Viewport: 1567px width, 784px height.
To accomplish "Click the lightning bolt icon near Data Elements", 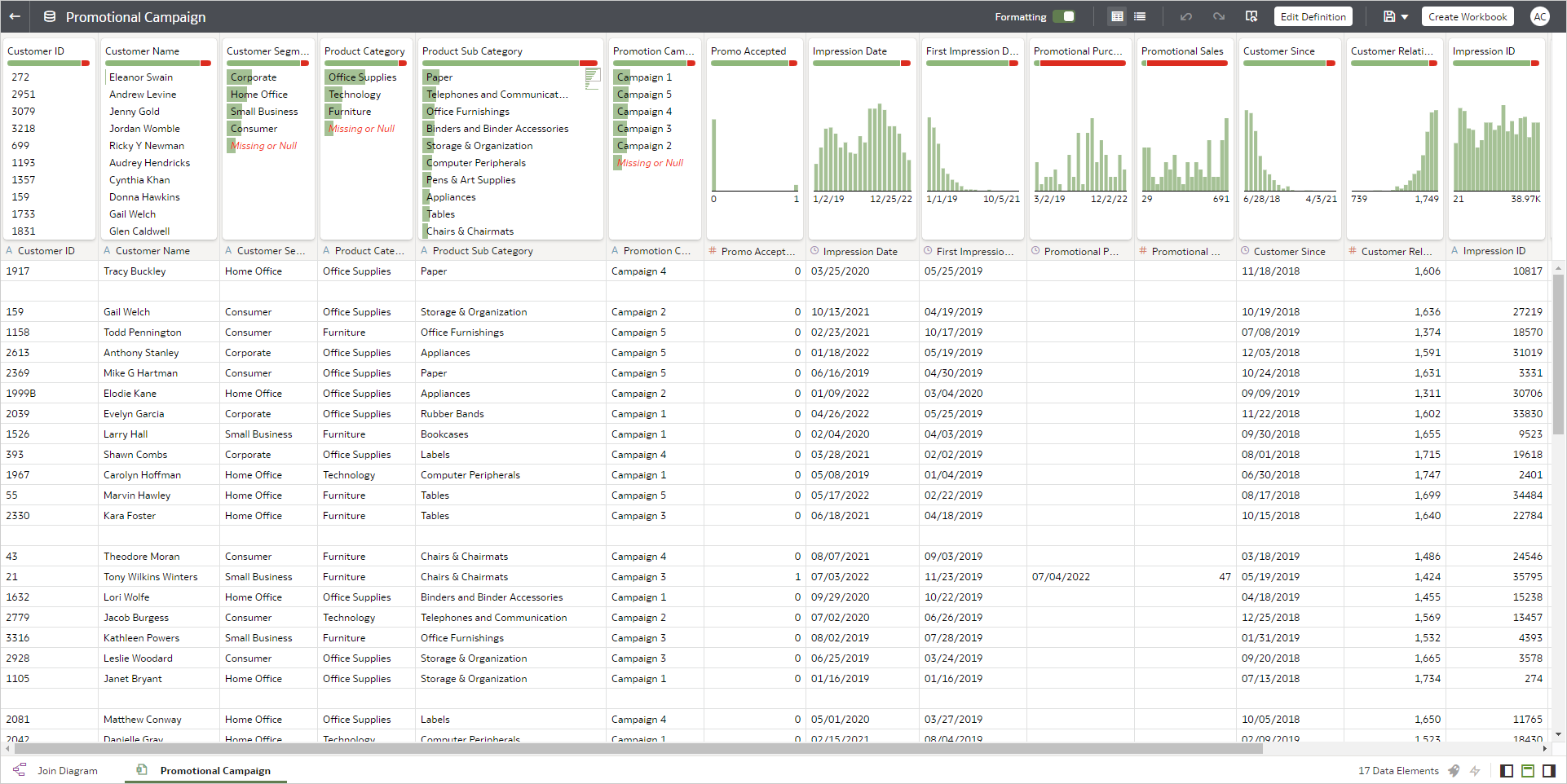I will (1476, 770).
